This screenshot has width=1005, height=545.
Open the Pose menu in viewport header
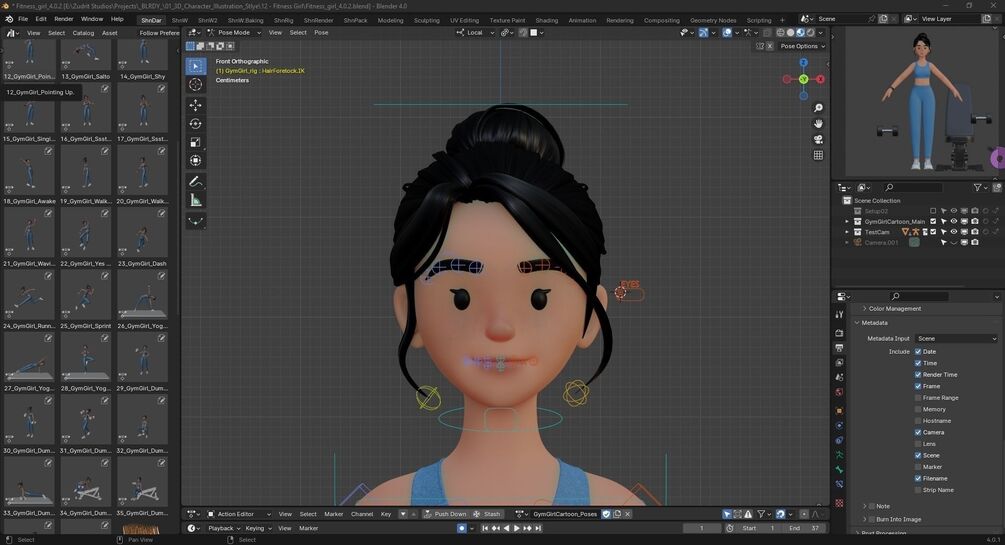click(321, 33)
